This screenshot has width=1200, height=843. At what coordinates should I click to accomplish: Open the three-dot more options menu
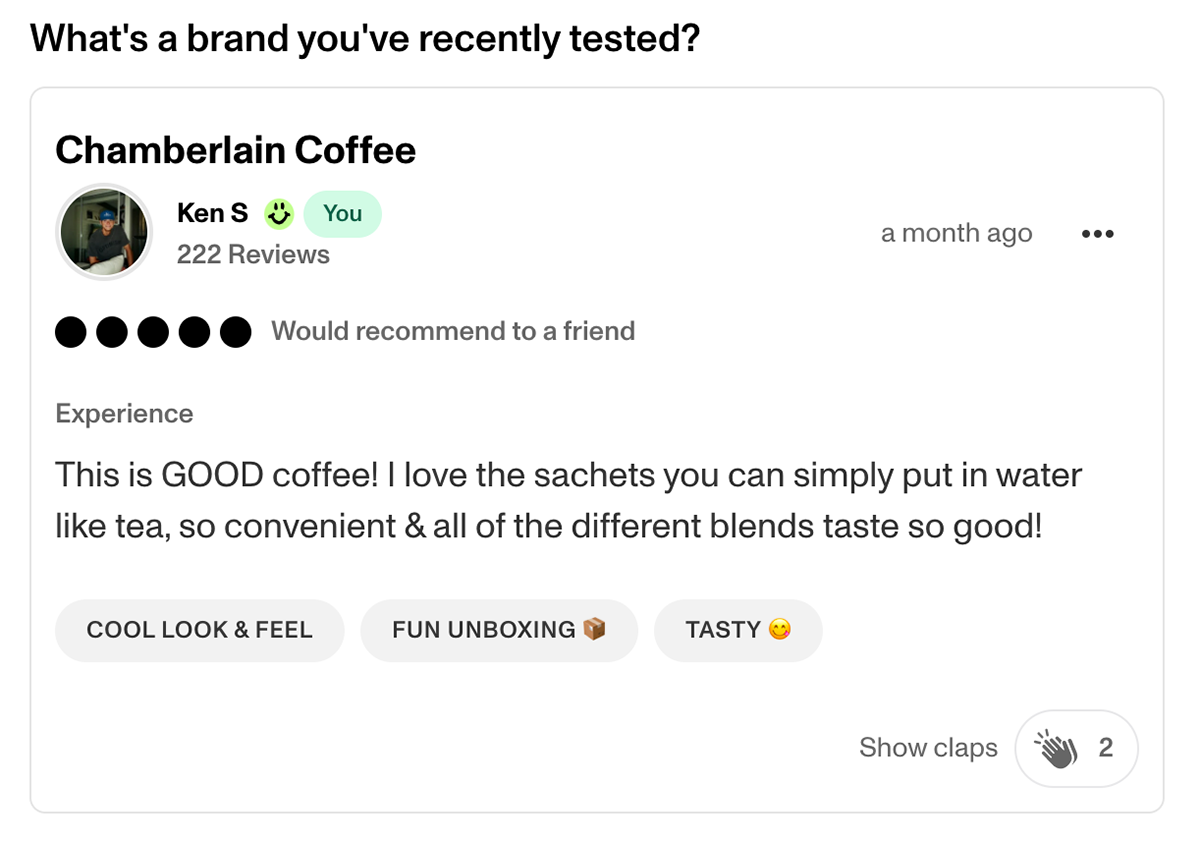pos(1097,234)
